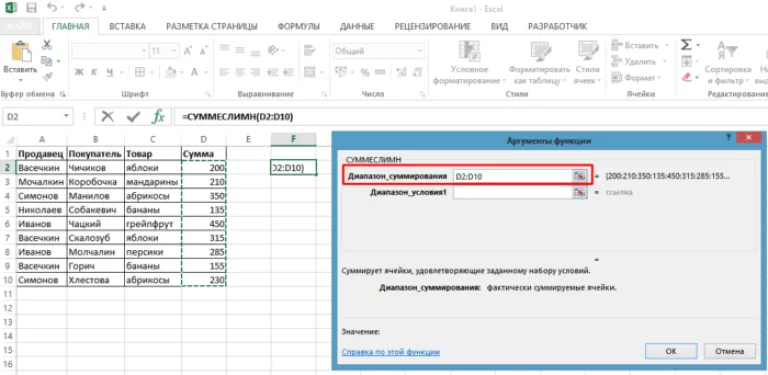This screenshot has width=768, height=375.
Task: Toggle underline Ч formatting
Action: coord(109,72)
